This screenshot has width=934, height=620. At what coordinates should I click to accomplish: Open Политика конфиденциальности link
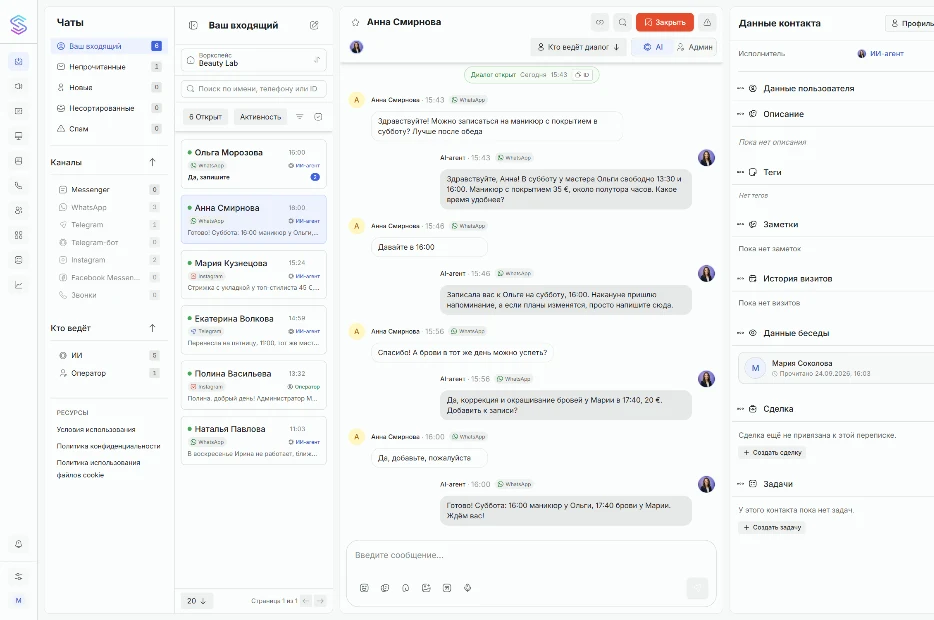(x=108, y=446)
